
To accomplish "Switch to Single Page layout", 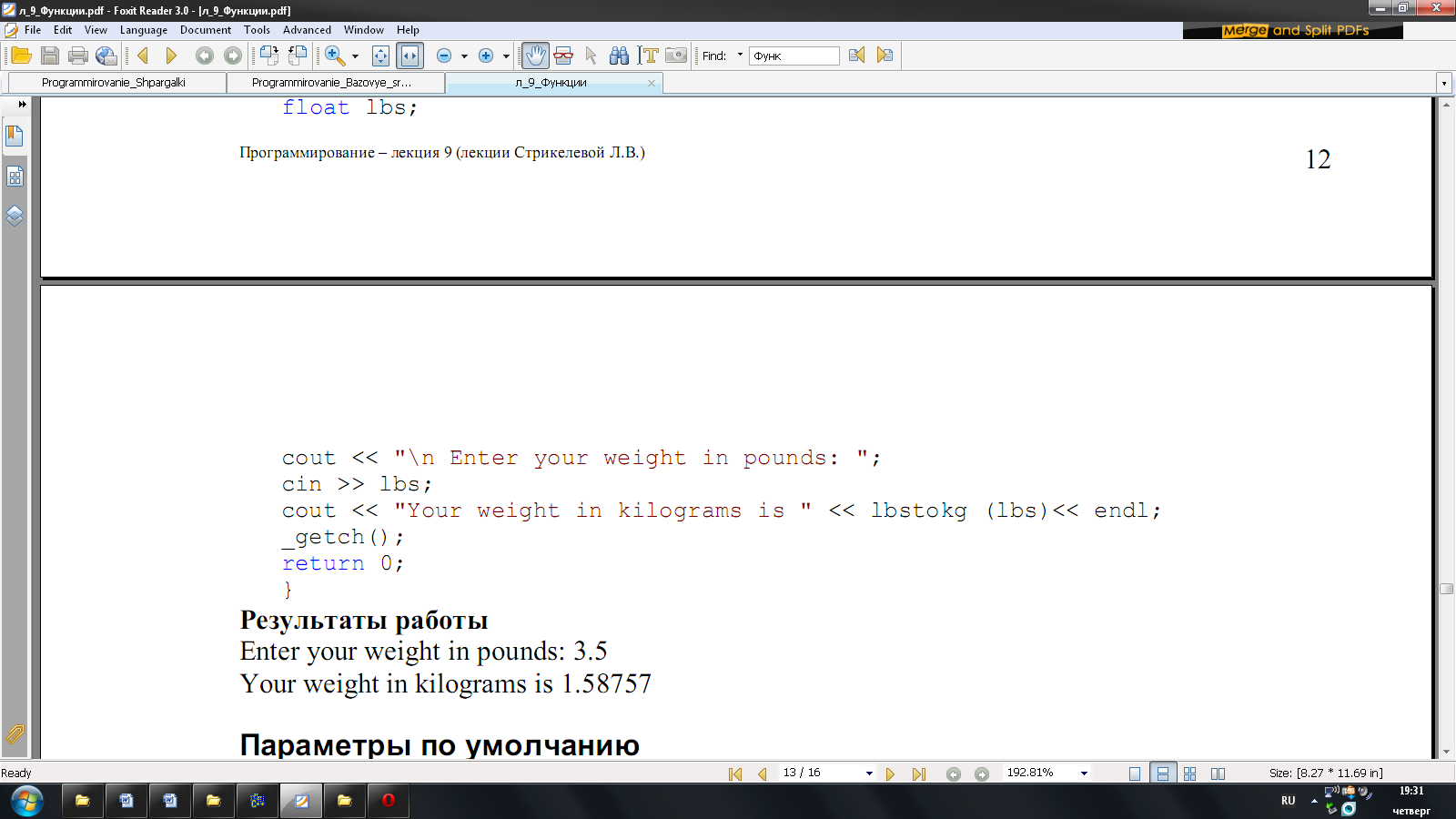I will [1135, 773].
